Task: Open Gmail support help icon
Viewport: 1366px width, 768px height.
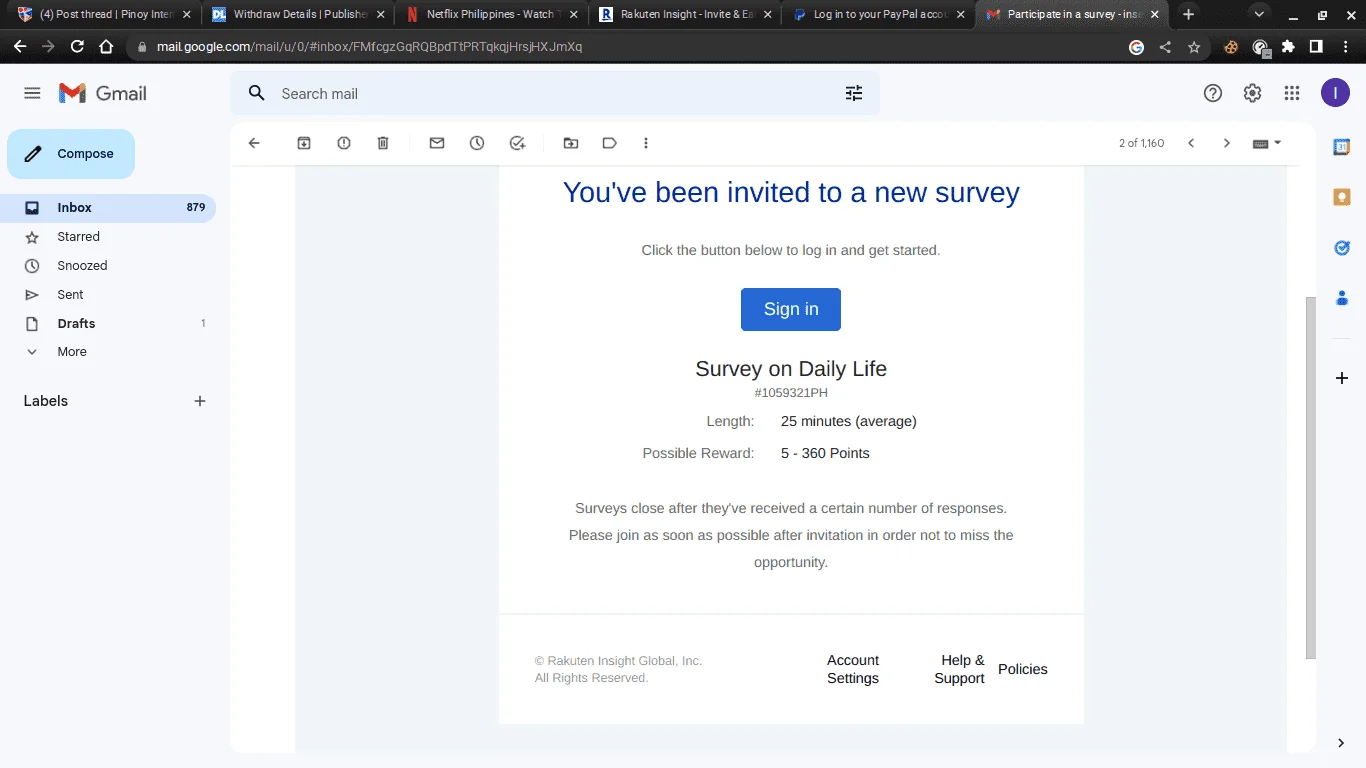Action: coord(1213,93)
